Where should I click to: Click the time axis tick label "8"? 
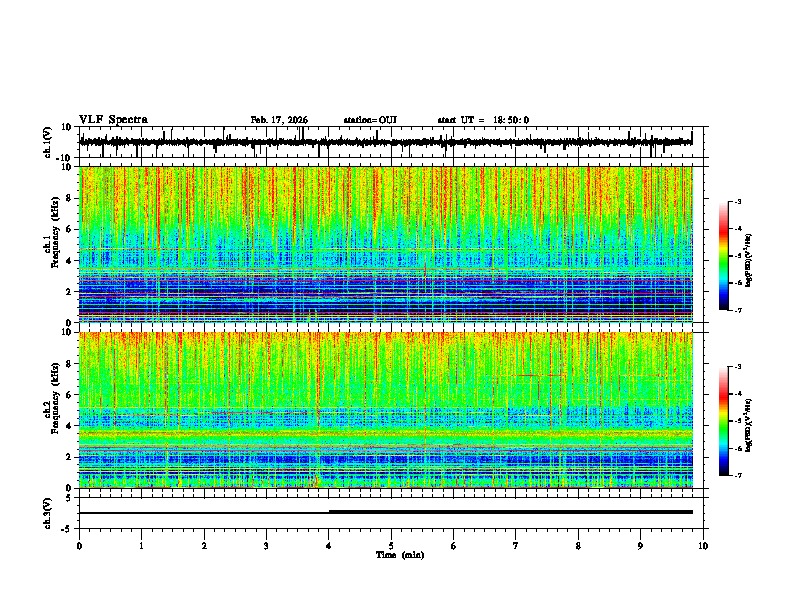tap(578, 546)
